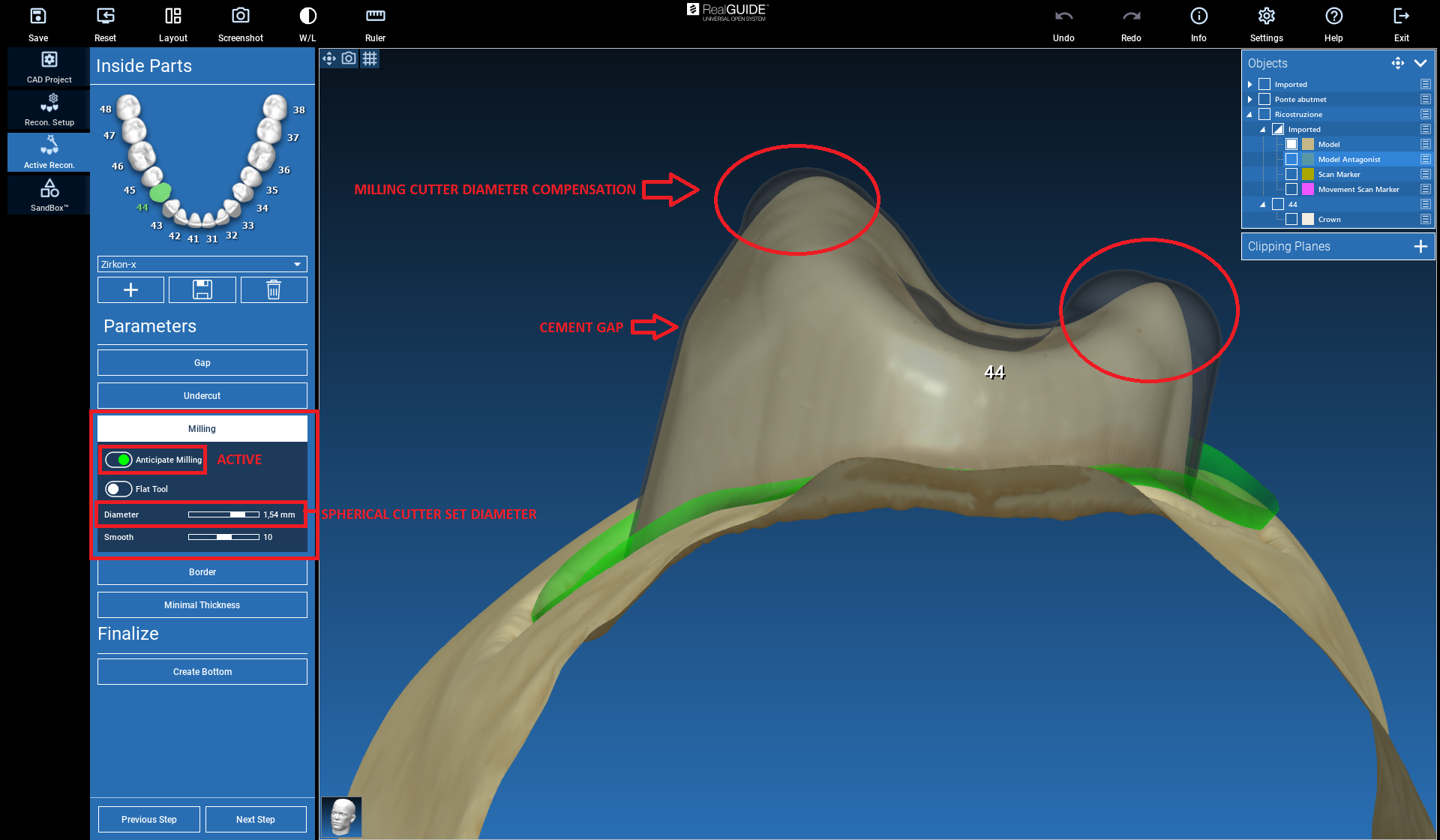The height and width of the screenshot is (840, 1440).
Task: Expand the Ponte abutmet tree node
Action: point(1250,99)
